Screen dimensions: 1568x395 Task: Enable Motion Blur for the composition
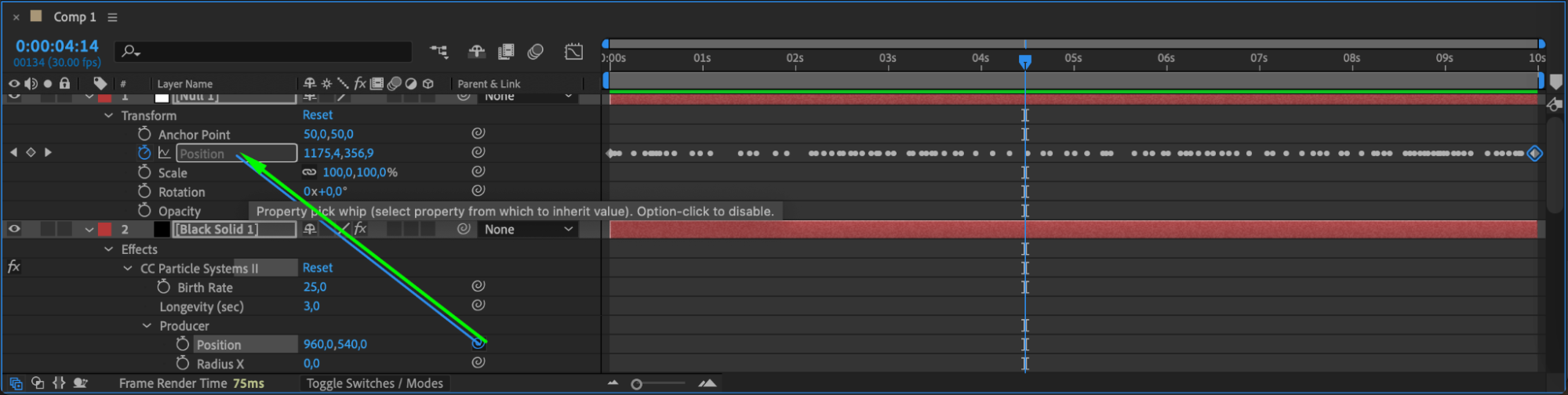click(x=536, y=52)
